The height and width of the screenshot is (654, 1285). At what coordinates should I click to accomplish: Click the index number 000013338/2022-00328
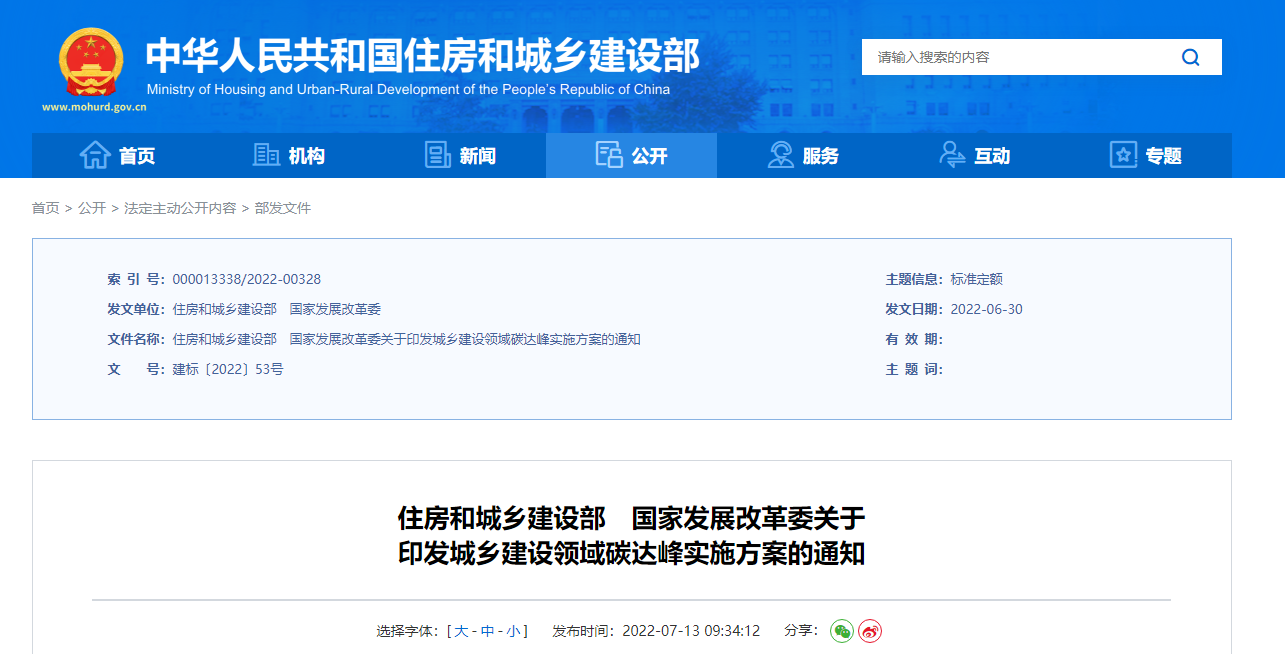pyautogui.click(x=247, y=279)
